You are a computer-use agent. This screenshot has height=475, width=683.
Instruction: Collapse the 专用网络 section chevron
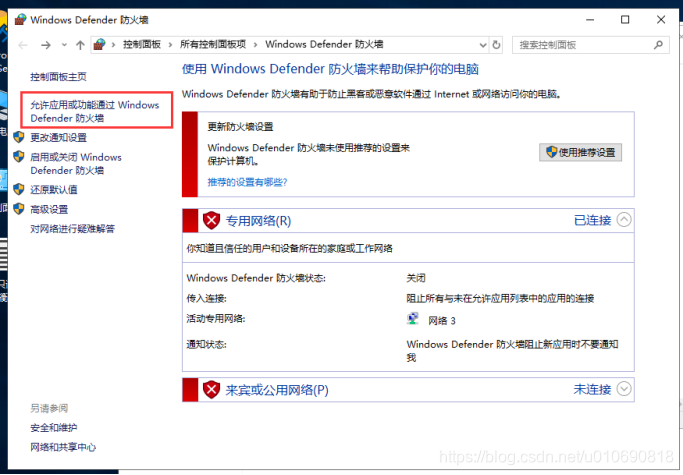pyautogui.click(x=624, y=220)
